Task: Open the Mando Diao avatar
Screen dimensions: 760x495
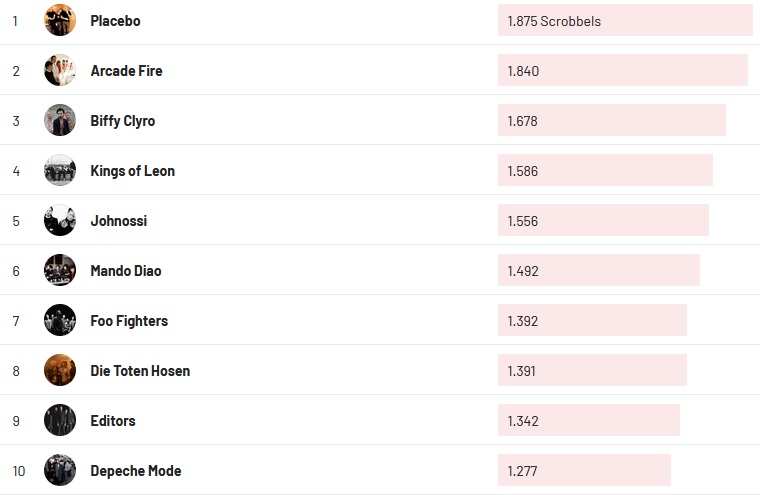Action: [x=60, y=270]
